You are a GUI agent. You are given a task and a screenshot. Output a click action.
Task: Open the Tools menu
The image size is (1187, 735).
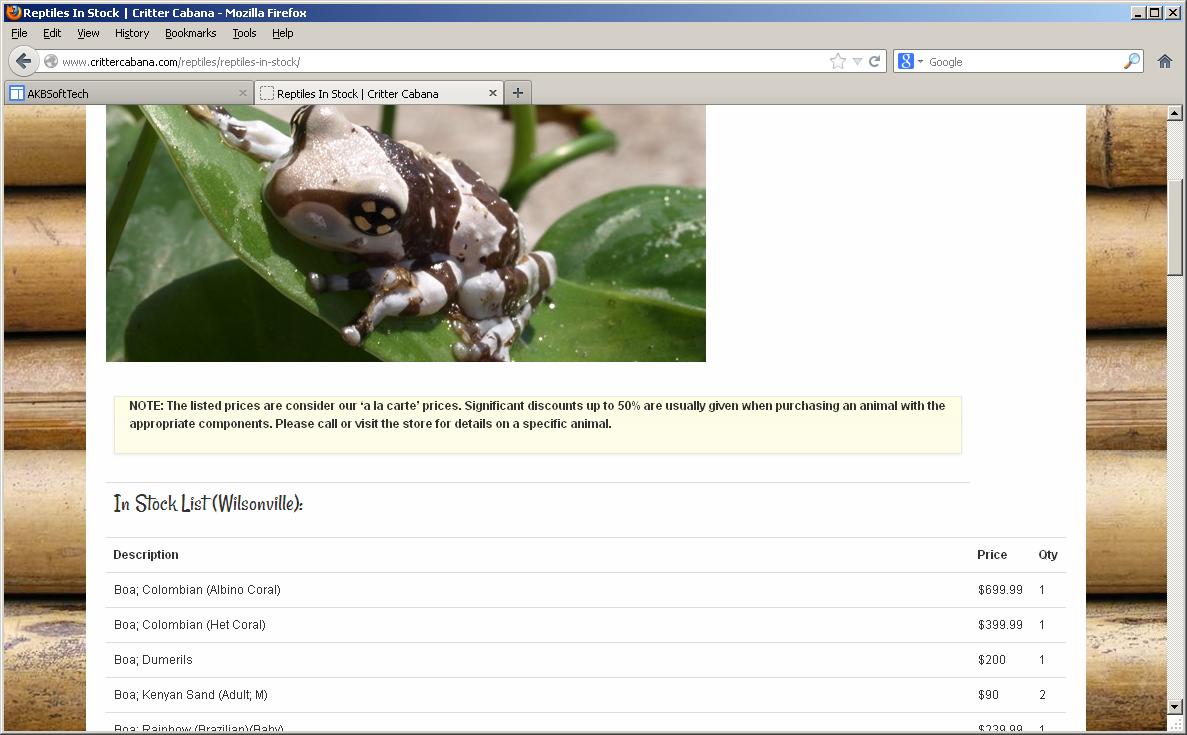point(244,33)
